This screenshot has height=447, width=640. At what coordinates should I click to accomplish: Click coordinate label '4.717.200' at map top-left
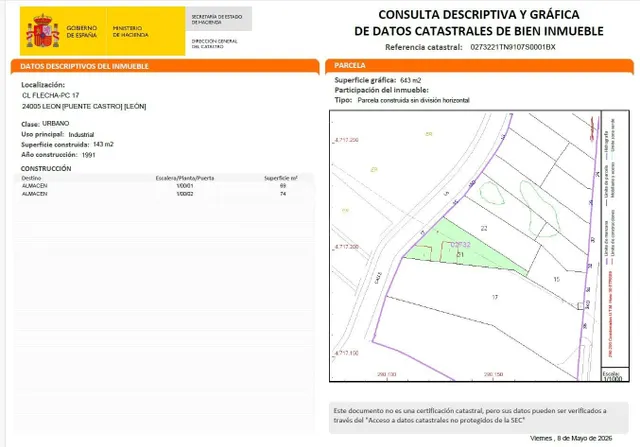tap(347, 140)
